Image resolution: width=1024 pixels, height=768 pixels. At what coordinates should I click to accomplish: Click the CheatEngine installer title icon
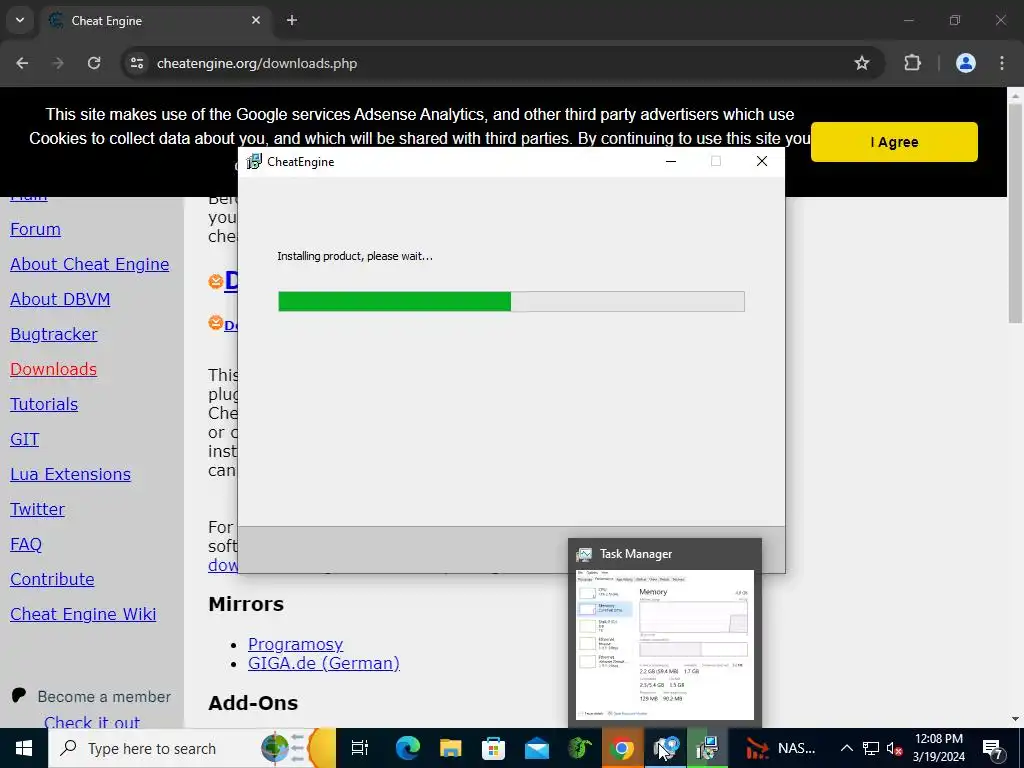pos(253,161)
